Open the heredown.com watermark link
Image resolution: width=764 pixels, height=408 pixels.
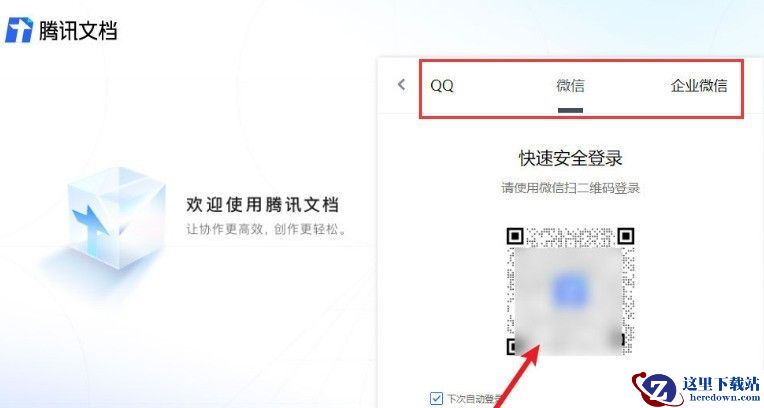tap(725, 397)
